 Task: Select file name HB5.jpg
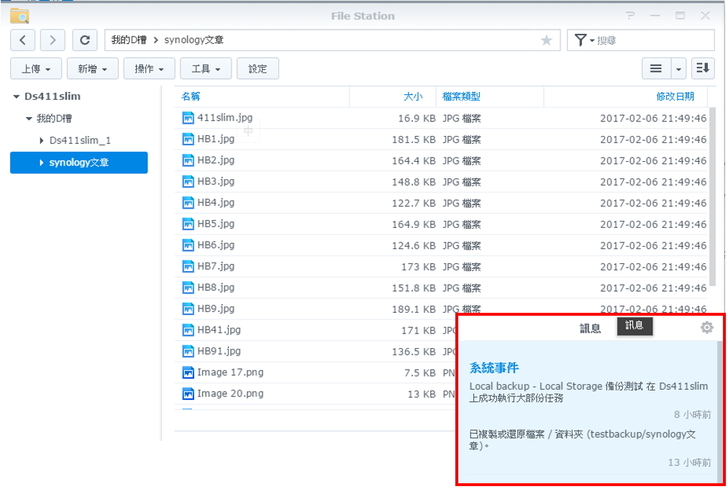(x=216, y=224)
